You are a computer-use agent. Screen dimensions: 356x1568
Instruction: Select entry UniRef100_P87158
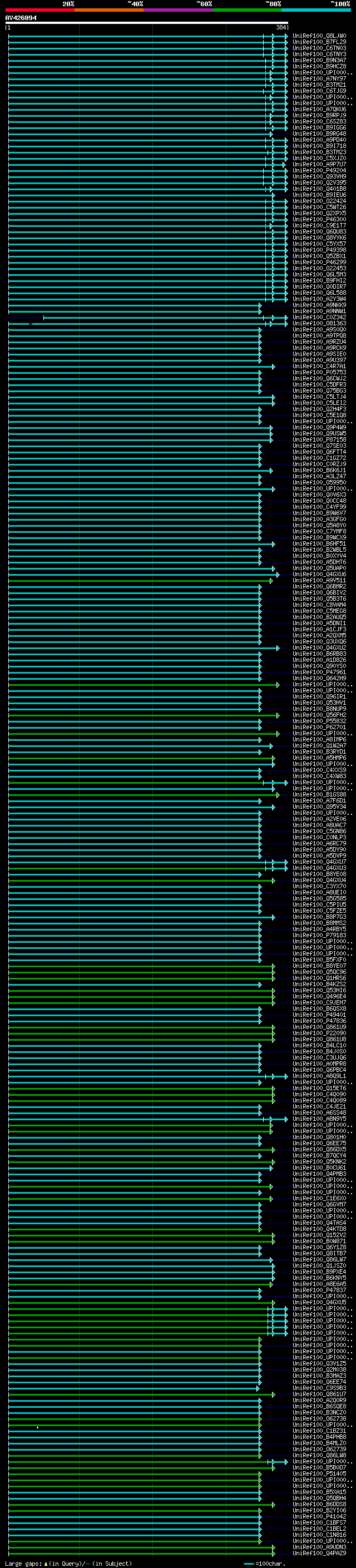pos(319,439)
